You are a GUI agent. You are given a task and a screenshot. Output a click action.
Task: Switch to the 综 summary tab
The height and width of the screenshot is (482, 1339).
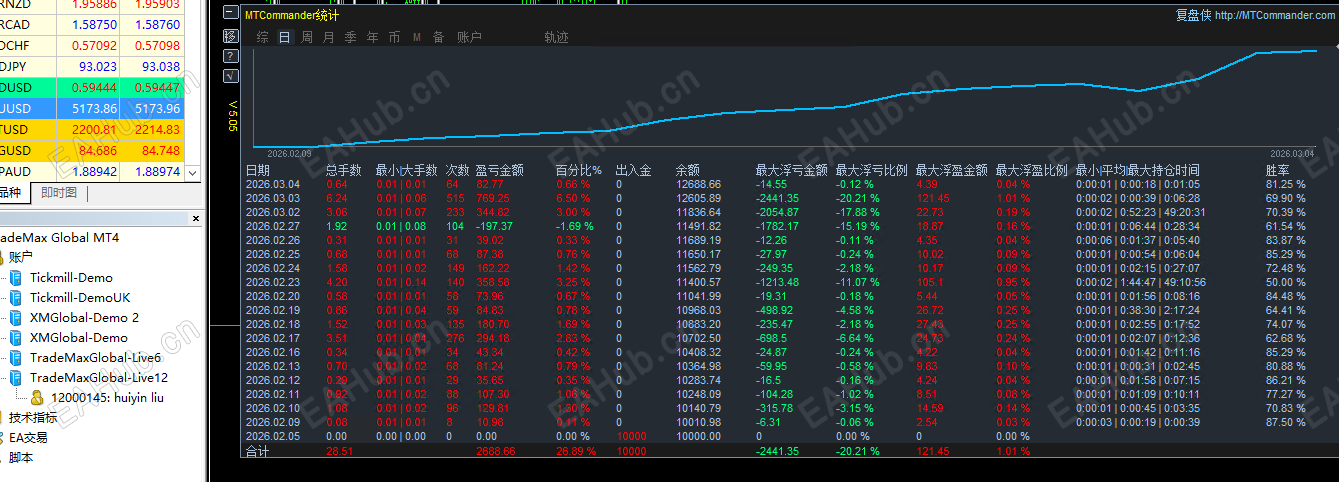263,37
